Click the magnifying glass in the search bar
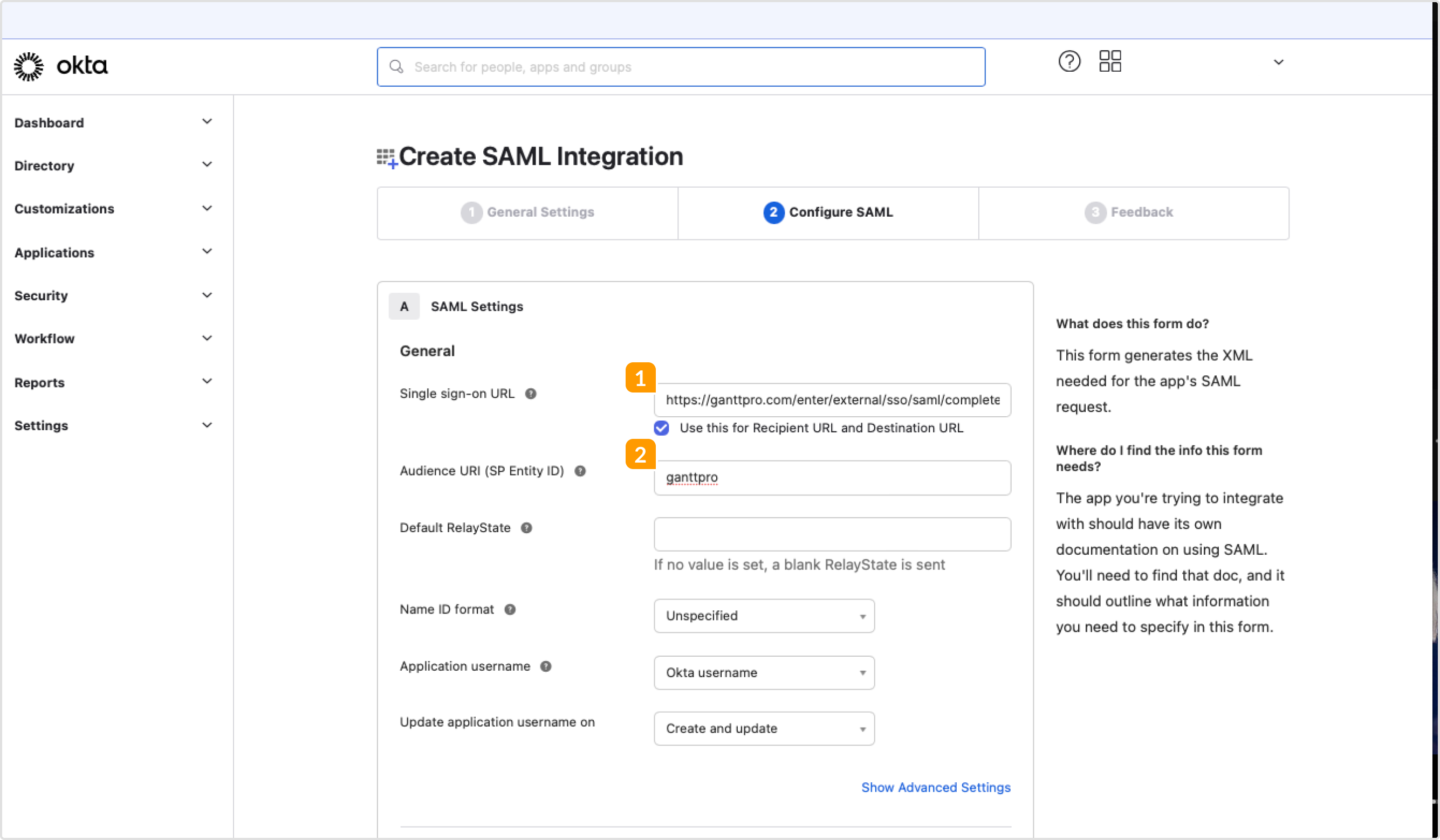Screen dimensions: 1440x840 click(396, 66)
